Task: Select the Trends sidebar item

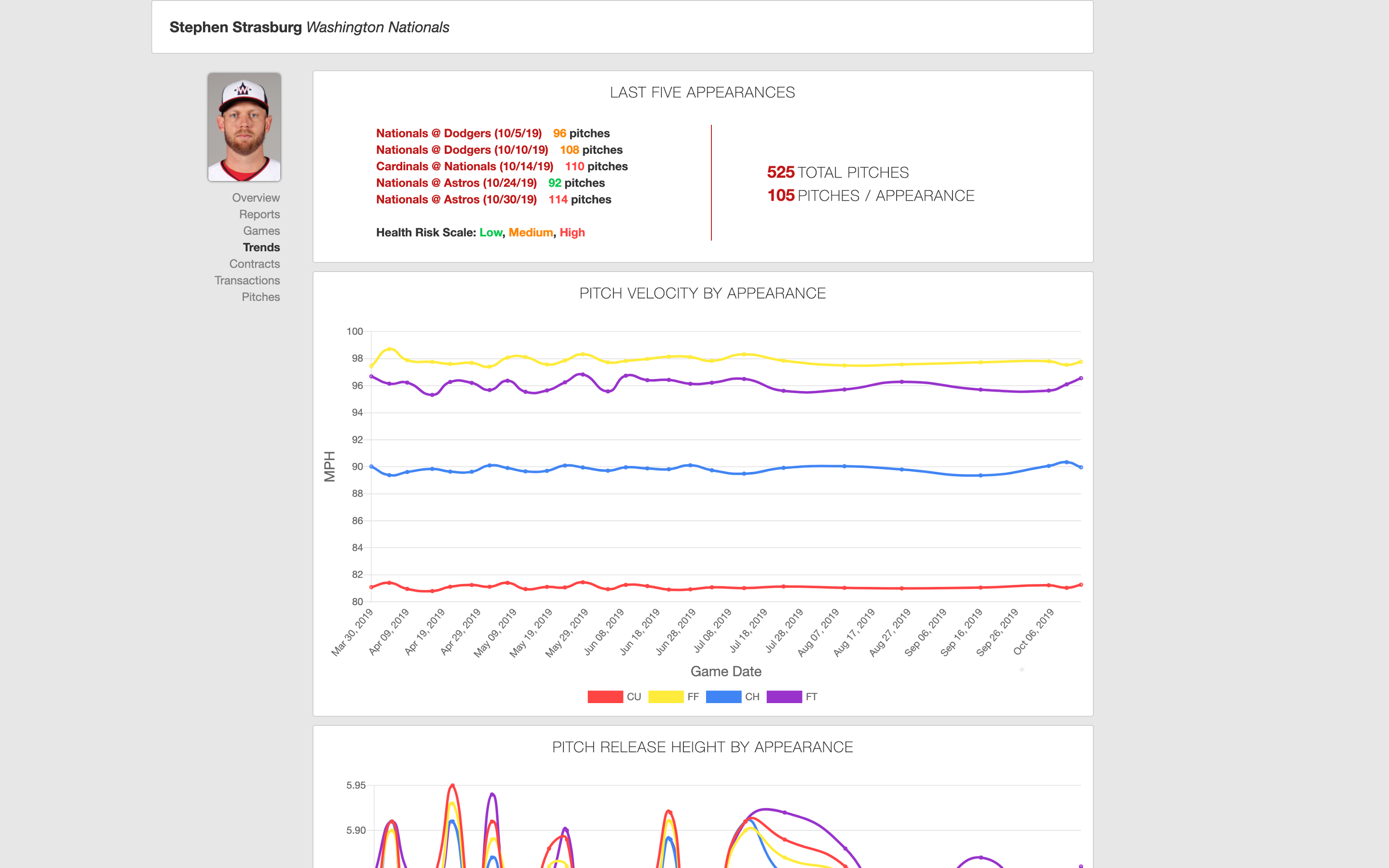Action: (261, 247)
